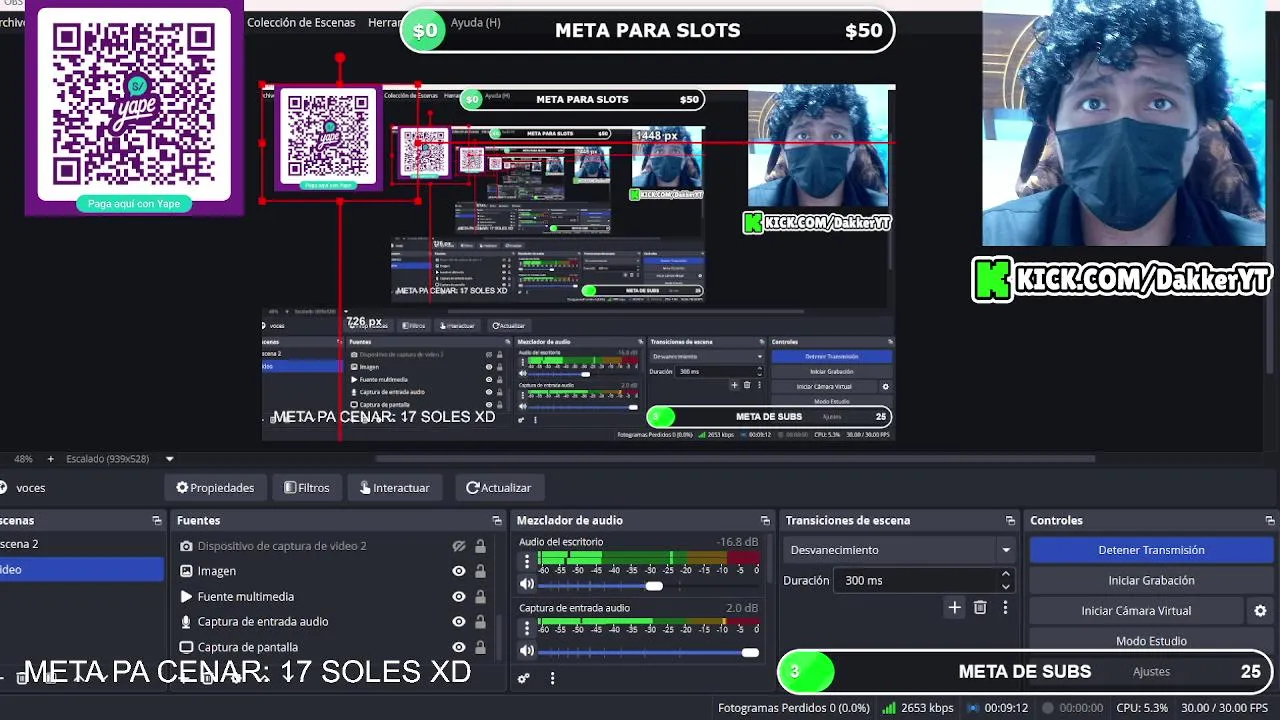Hide the Fuente multimedia source
The image size is (1280, 720).
[x=459, y=596]
